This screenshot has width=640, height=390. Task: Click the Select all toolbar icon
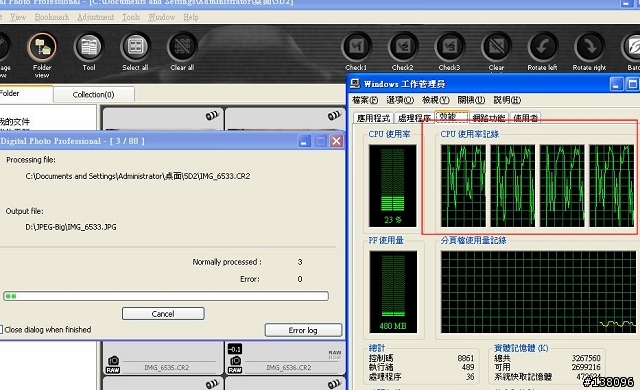click(x=136, y=47)
